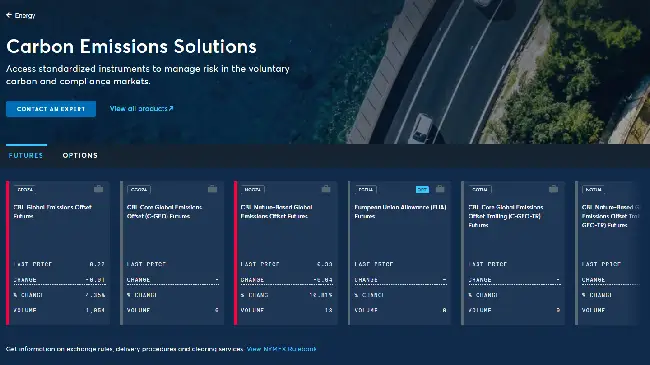Switch to the Futures tab

pyautogui.click(x=26, y=156)
